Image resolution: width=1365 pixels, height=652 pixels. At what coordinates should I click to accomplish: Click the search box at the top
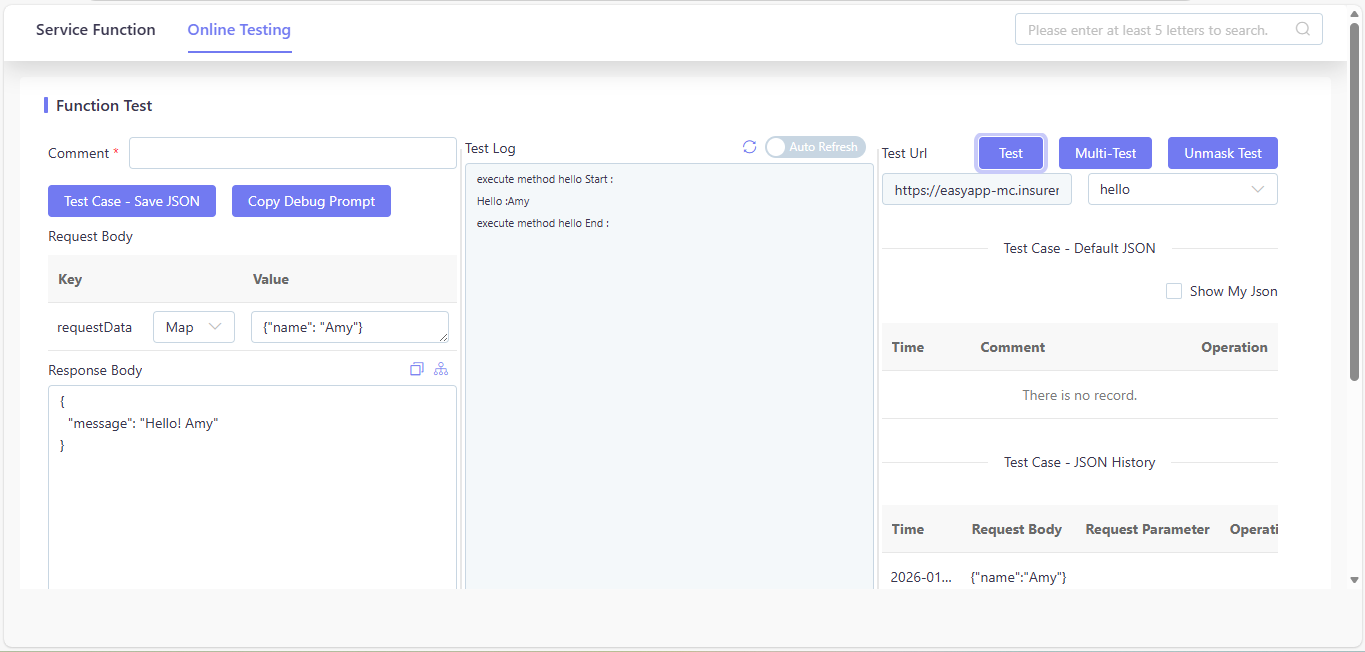point(1169,29)
